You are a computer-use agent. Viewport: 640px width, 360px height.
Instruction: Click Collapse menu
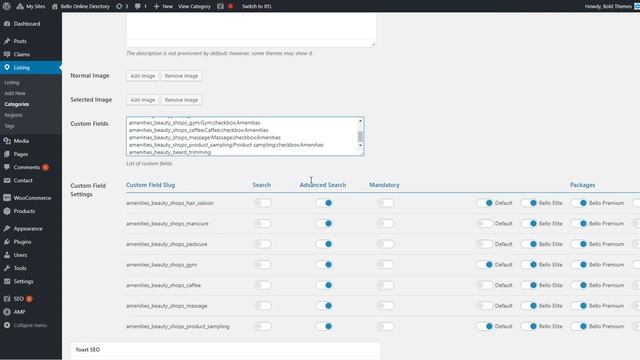pyautogui.click(x=25, y=325)
